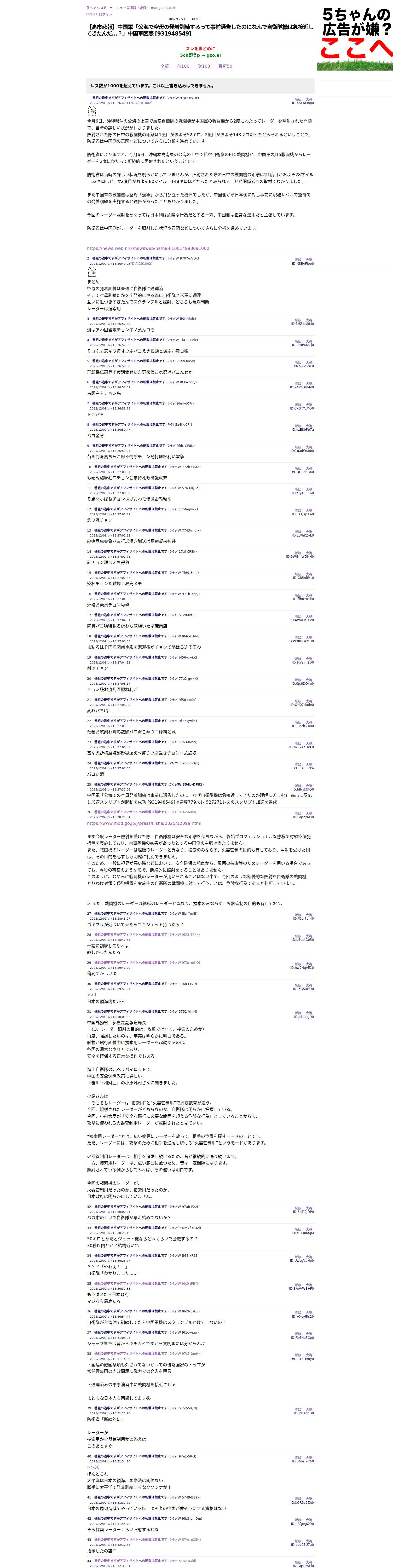Click 垢版 on post 31

click(298, 1013)
